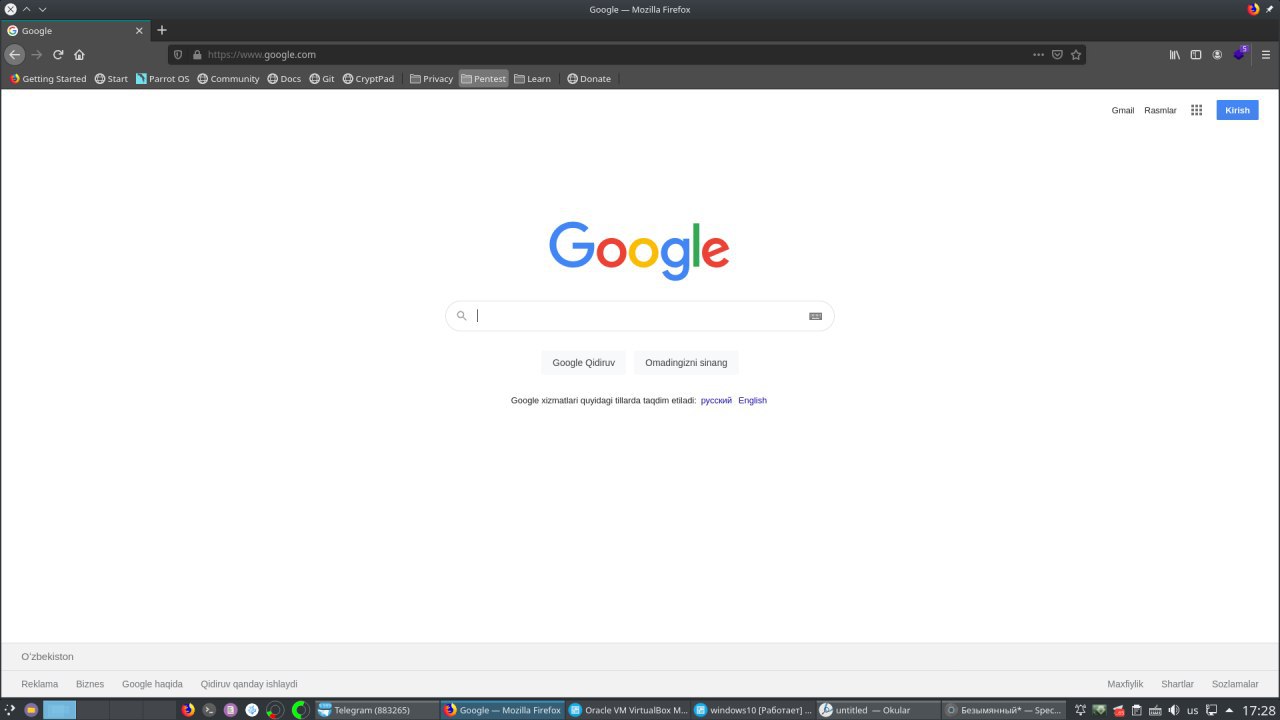
Task: Click the blue Kirish sign-in button
Action: click(1237, 110)
